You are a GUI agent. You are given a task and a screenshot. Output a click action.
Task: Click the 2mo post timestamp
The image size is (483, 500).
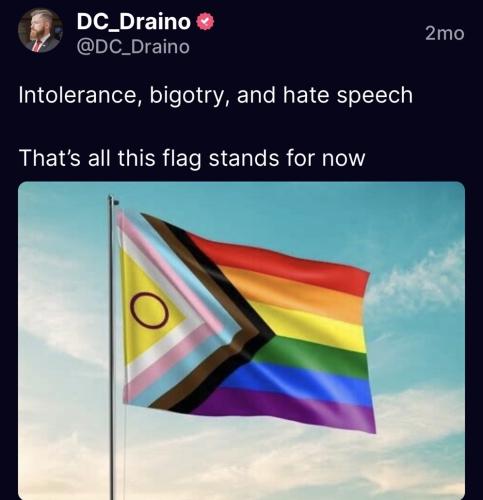click(x=445, y=33)
